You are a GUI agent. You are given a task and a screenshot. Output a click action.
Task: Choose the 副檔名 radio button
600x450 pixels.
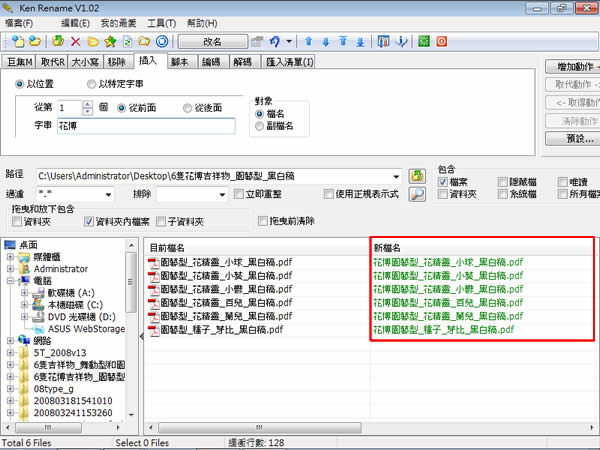tap(260, 127)
